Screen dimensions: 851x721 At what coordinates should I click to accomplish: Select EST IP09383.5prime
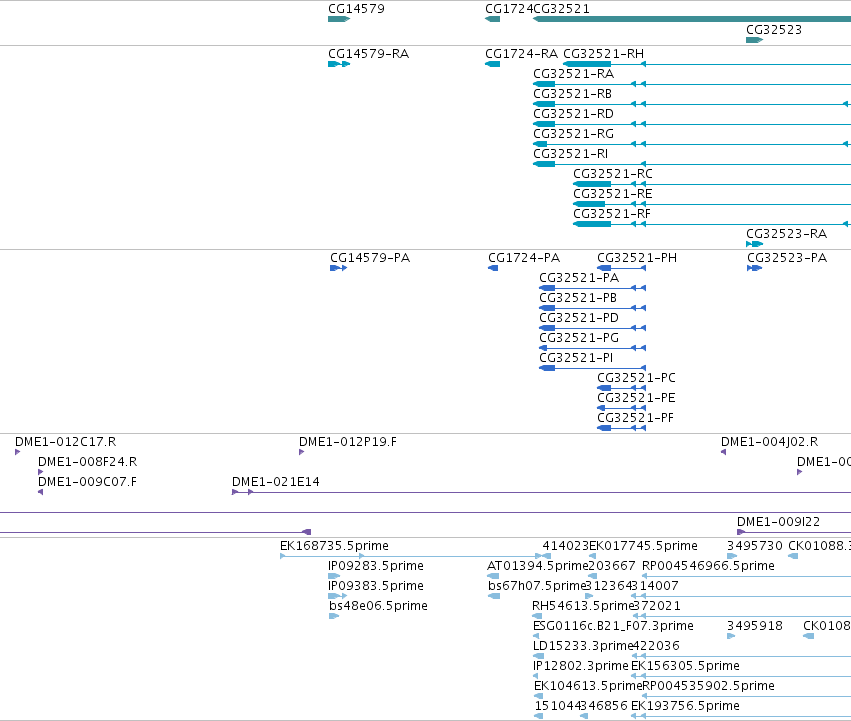point(376,586)
